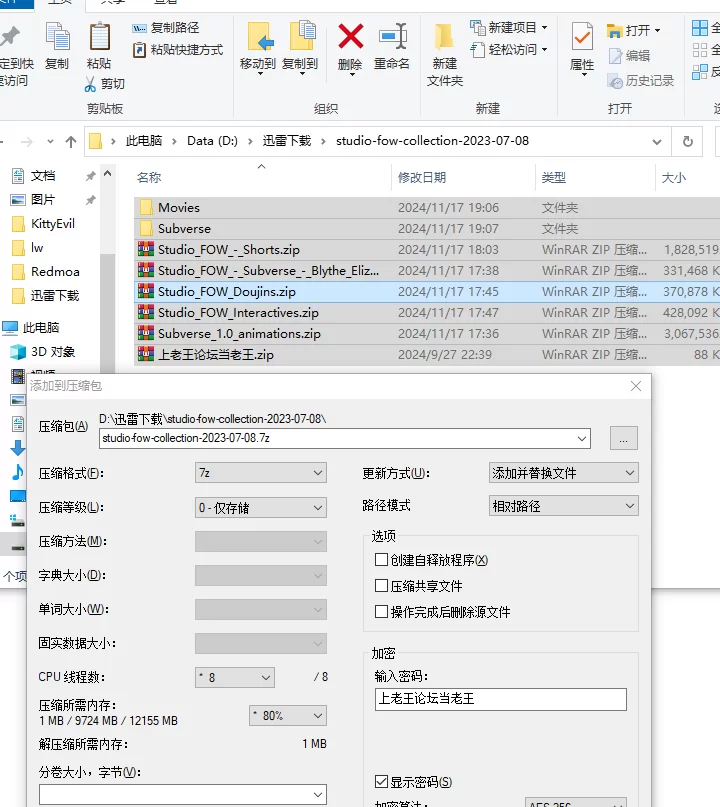
Task: Click the Properties checkmark icon
Action: point(582,37)
